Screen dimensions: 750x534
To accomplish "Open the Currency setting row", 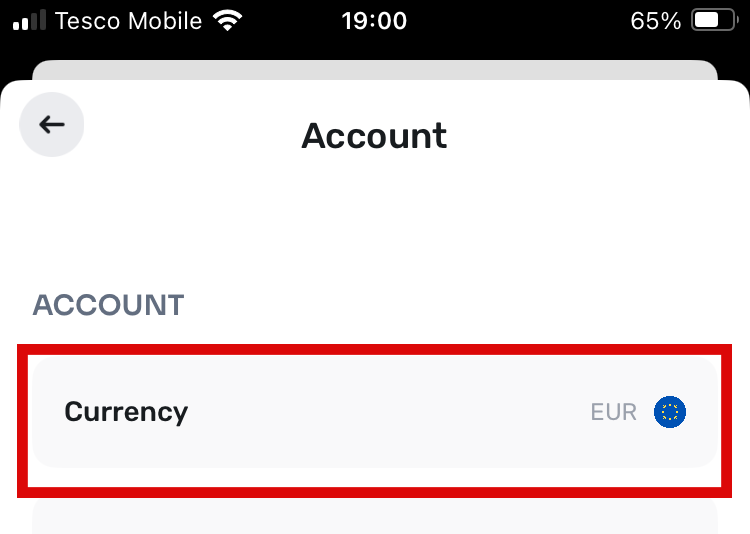I will coord(375,412).
